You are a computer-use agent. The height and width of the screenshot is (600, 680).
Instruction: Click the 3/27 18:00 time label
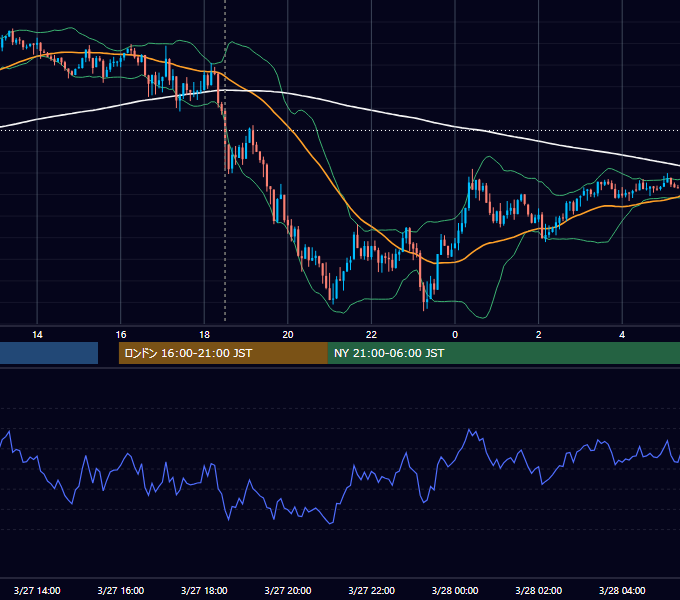(204, 590)
